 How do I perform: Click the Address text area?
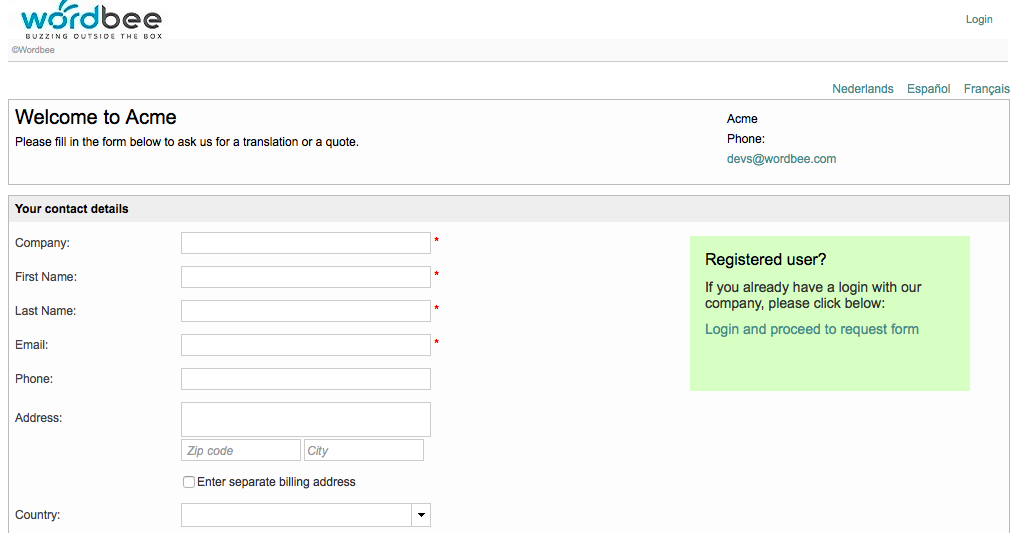[305, 419]
